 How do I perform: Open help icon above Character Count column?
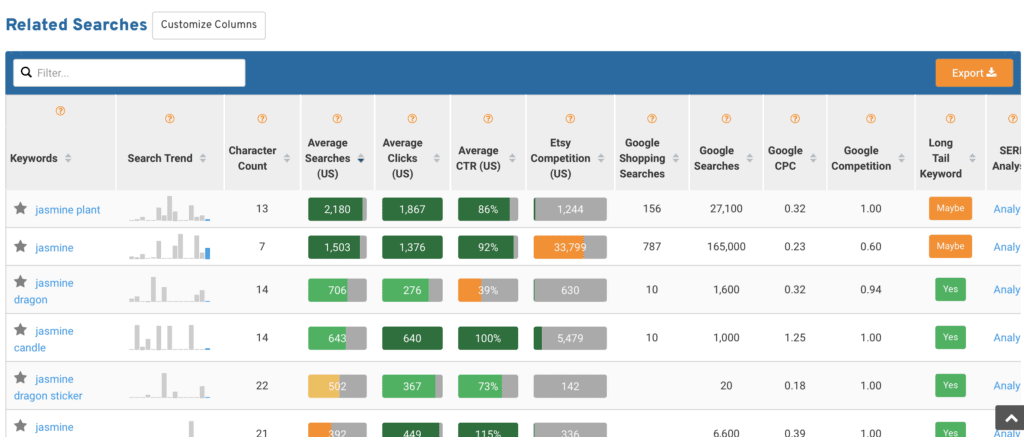click(x=262, y=119)
